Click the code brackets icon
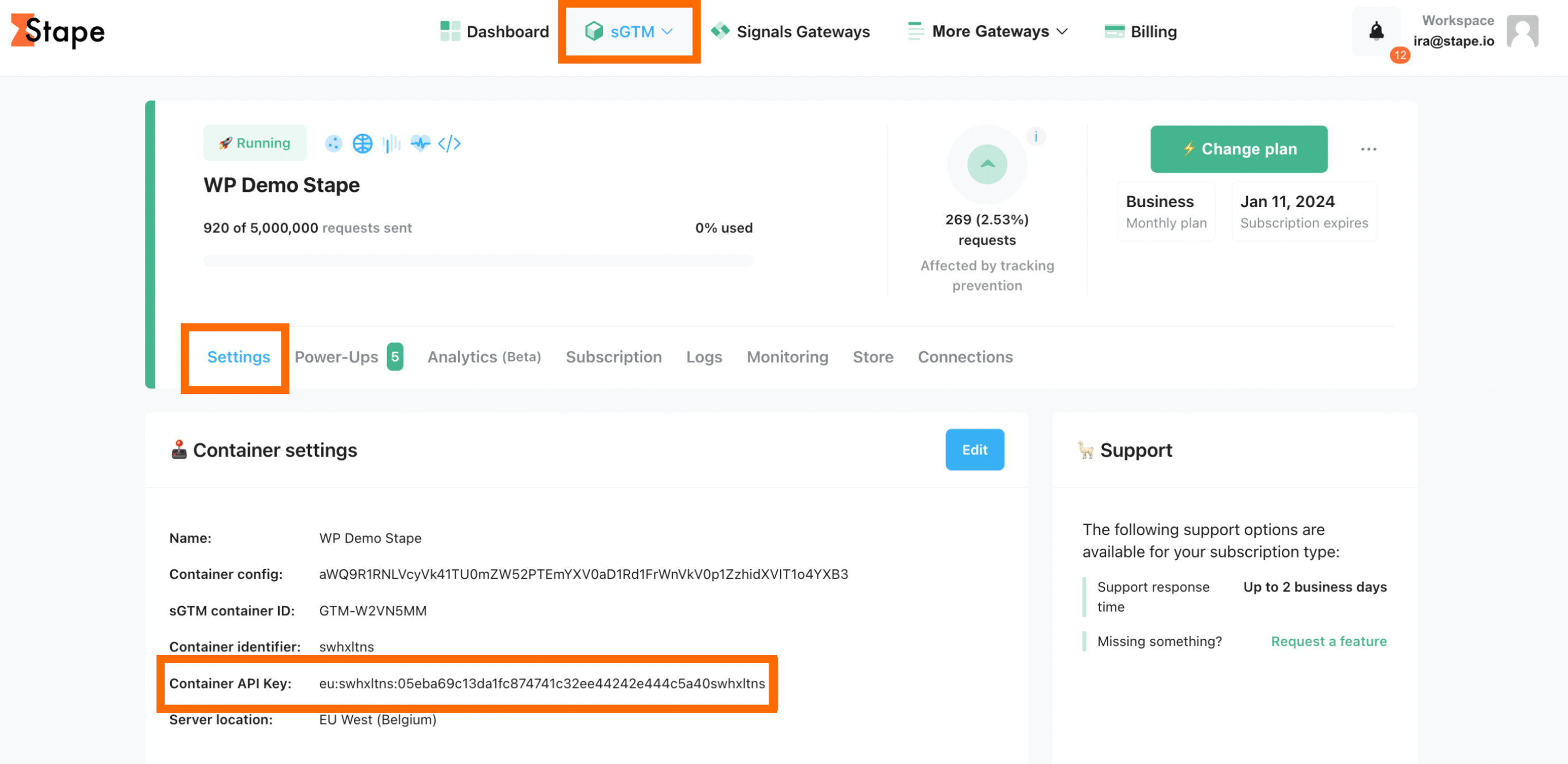 point(449,143)
